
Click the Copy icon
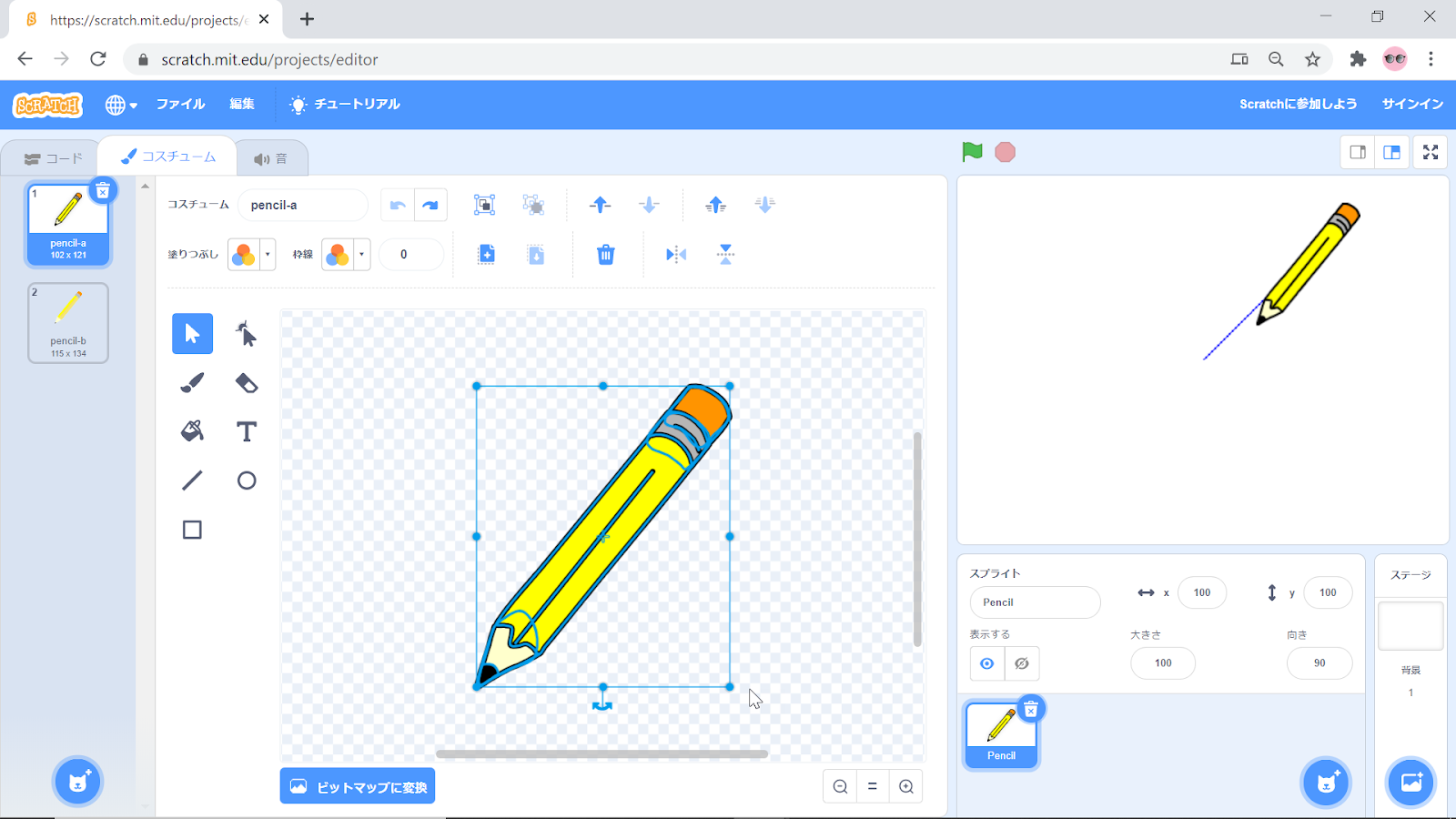coord(487,255)
